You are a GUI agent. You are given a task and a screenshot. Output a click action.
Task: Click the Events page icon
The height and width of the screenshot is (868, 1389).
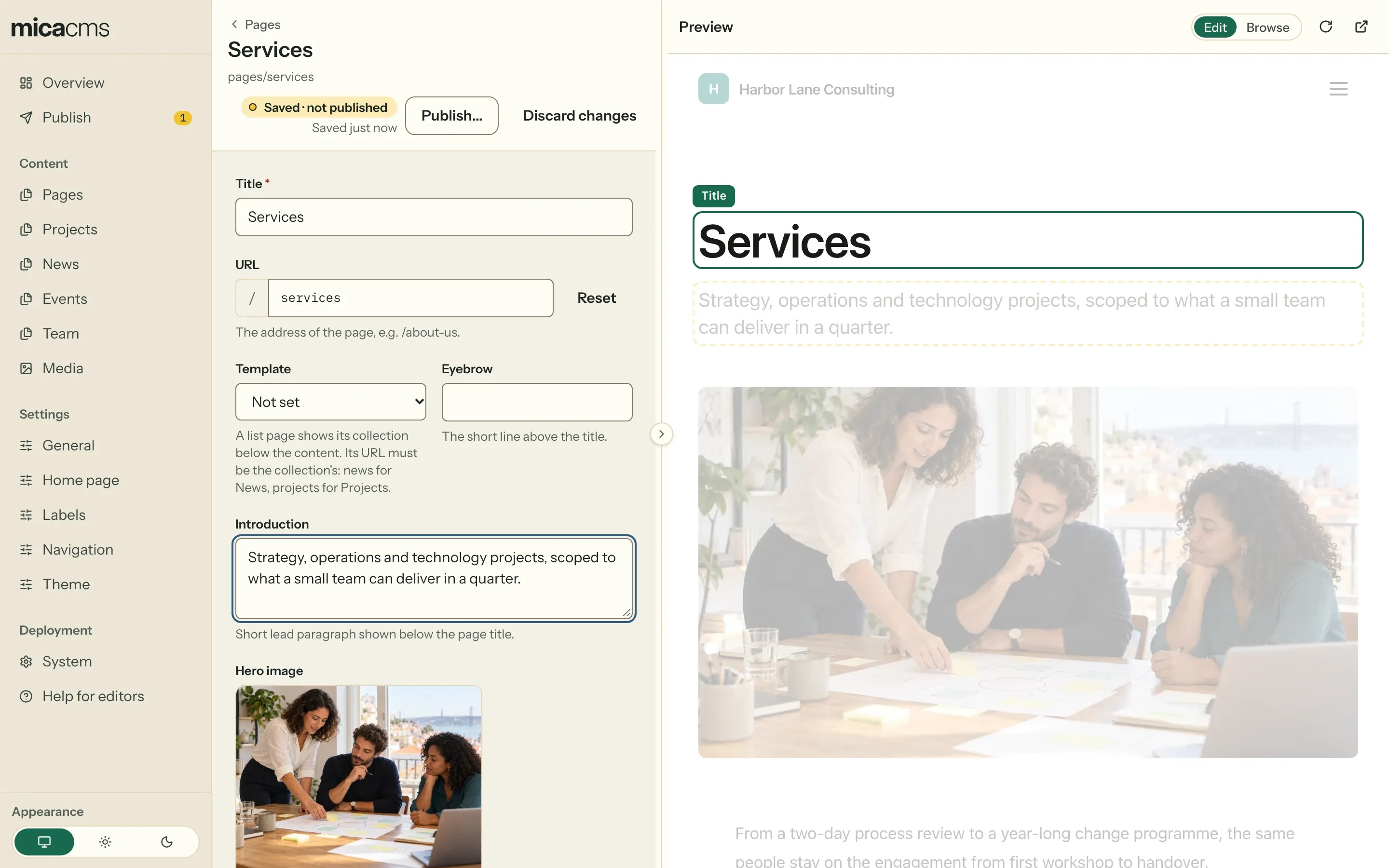26,298
